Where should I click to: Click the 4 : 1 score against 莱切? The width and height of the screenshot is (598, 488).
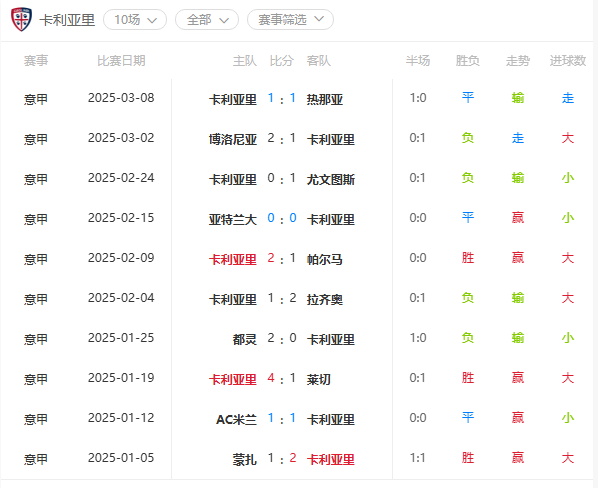282,378
